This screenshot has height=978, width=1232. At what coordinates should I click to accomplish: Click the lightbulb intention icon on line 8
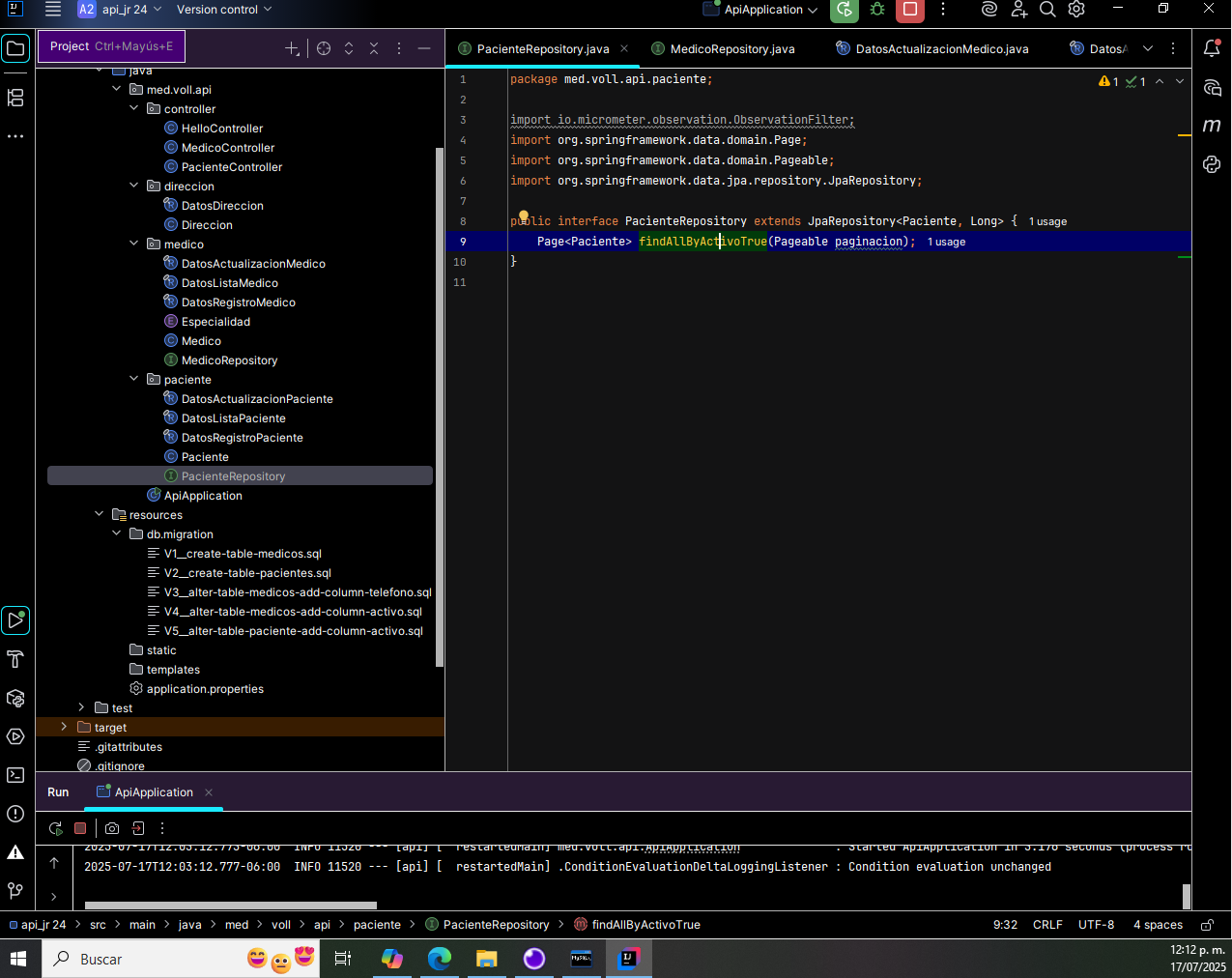pos(523,217)
